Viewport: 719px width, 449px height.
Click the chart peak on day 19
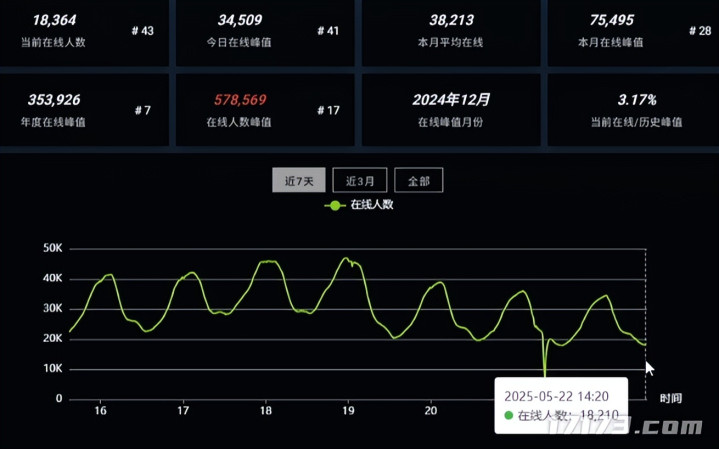(x=346, y=258)
